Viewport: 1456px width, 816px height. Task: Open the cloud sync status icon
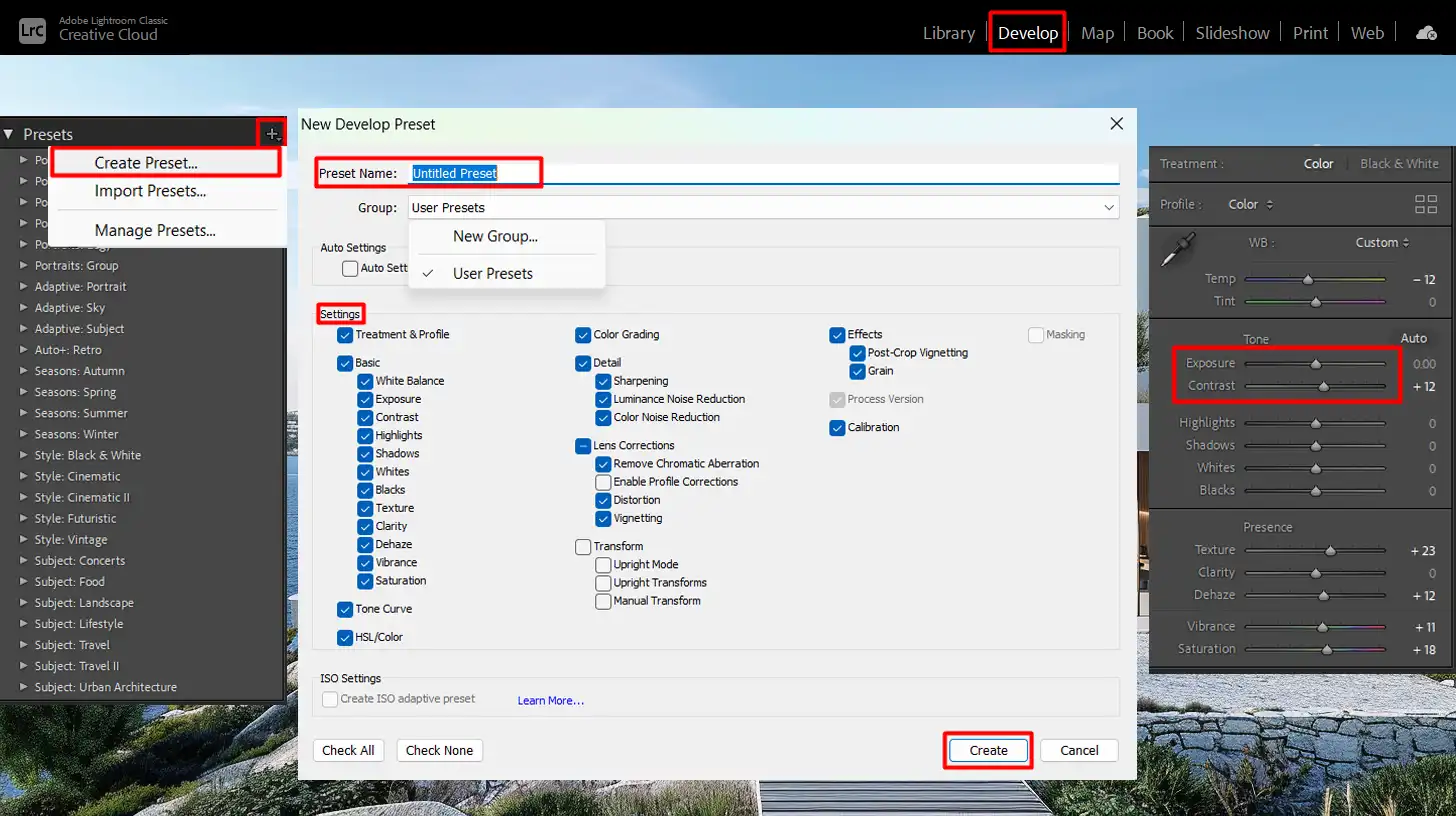(1426, 33)
